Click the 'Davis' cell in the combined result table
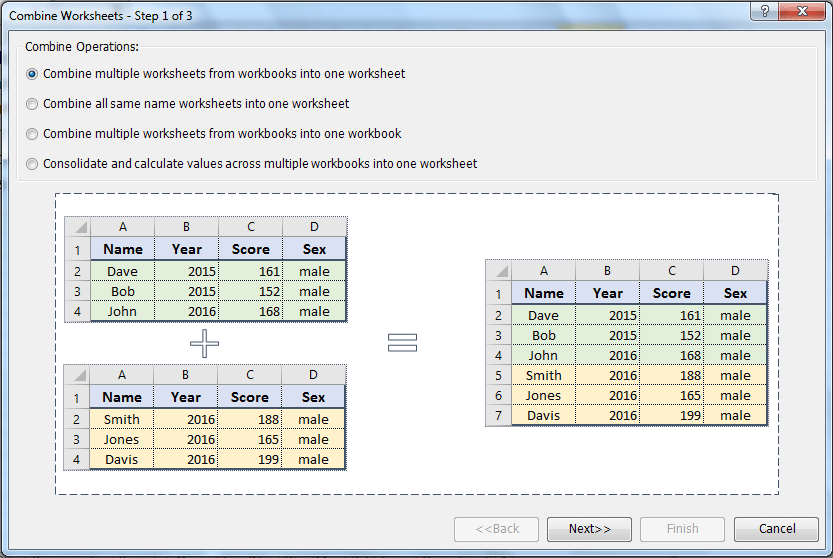 pyautogui.click(x=543, y=415)
